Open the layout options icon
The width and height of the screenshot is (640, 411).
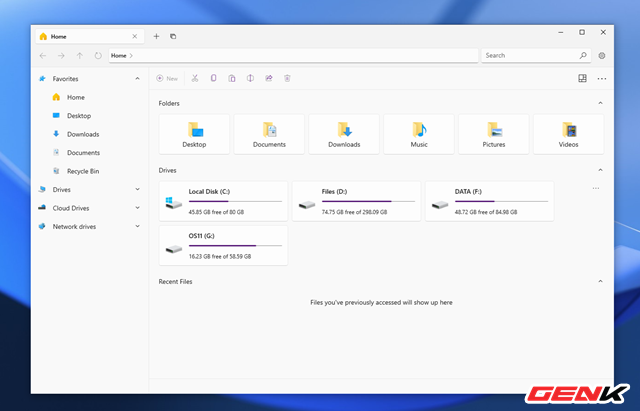(582, 78)
